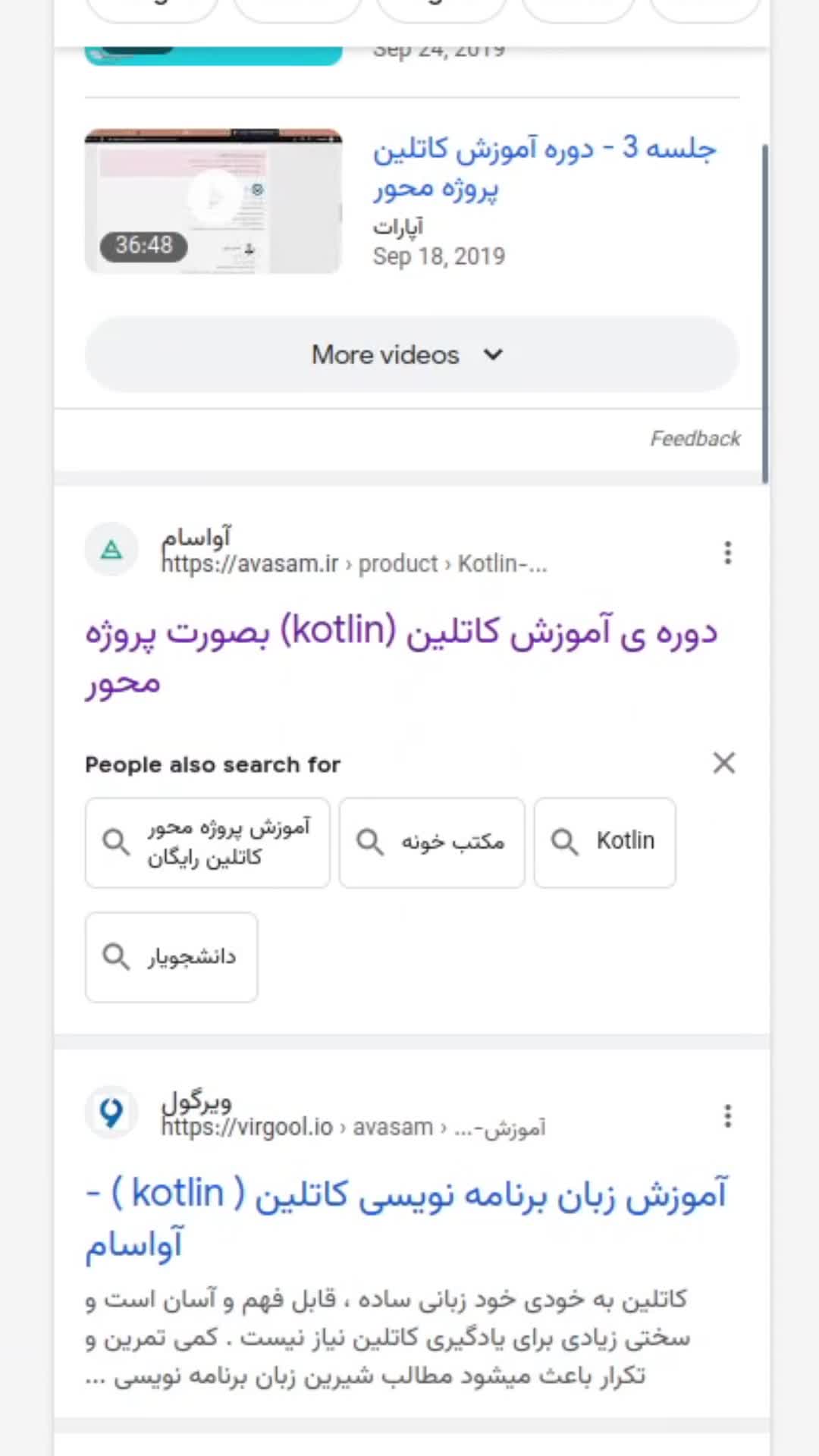
Task: Open the Virgool site favicon
Action: [111, 1113]
